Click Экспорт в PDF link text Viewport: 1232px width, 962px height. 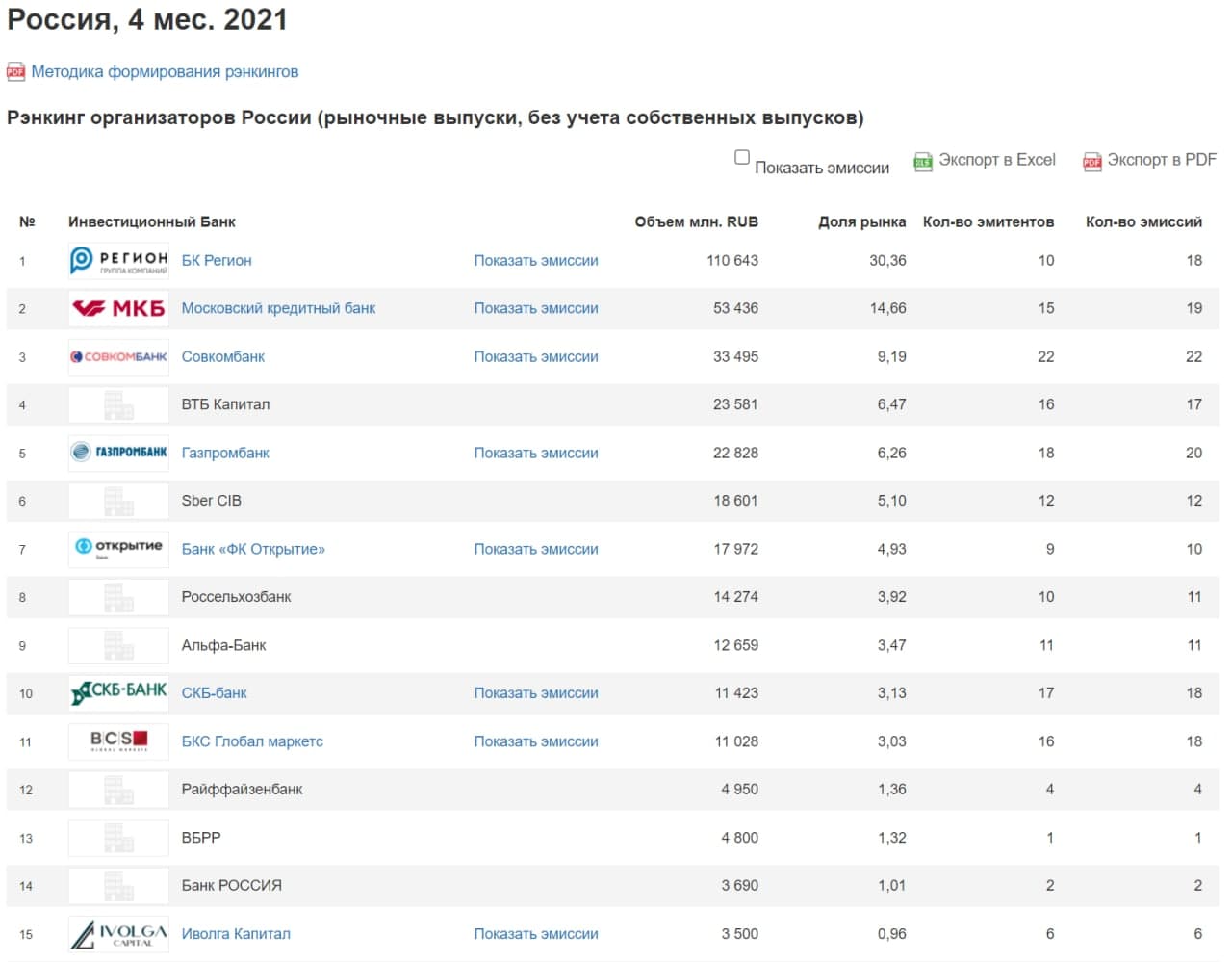coord(1161,160)
